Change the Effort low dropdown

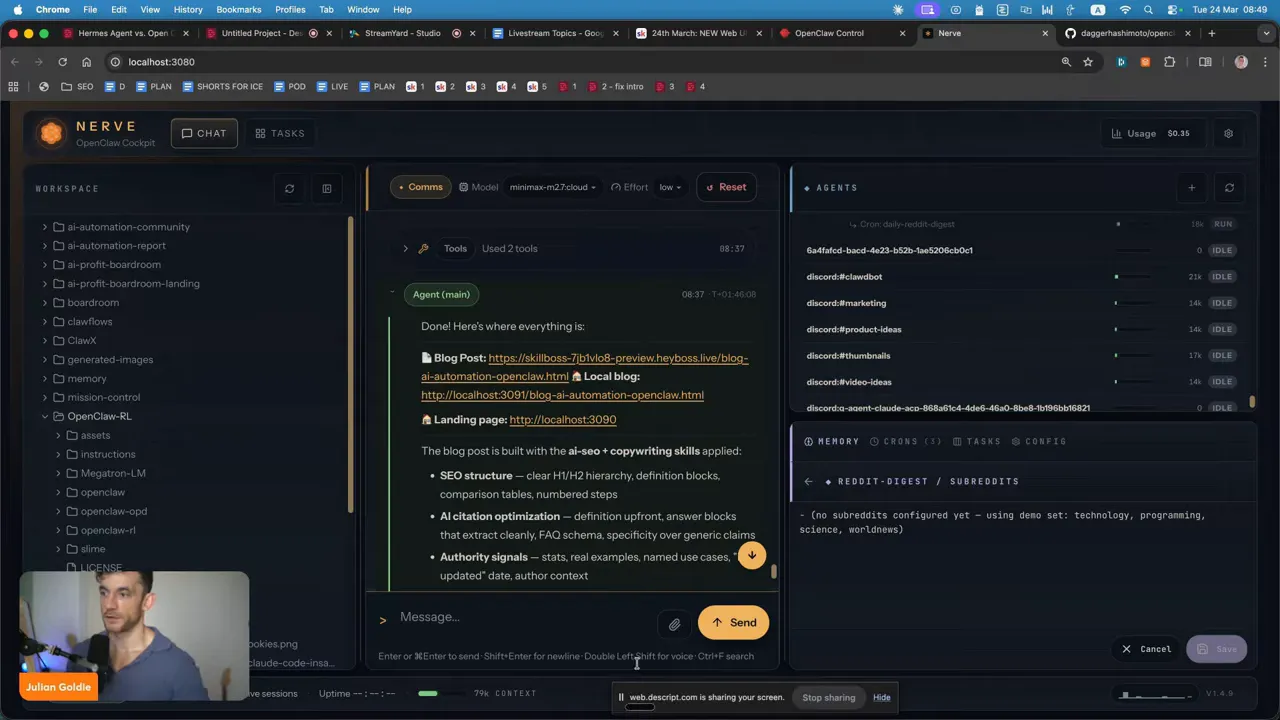(669, 187)
